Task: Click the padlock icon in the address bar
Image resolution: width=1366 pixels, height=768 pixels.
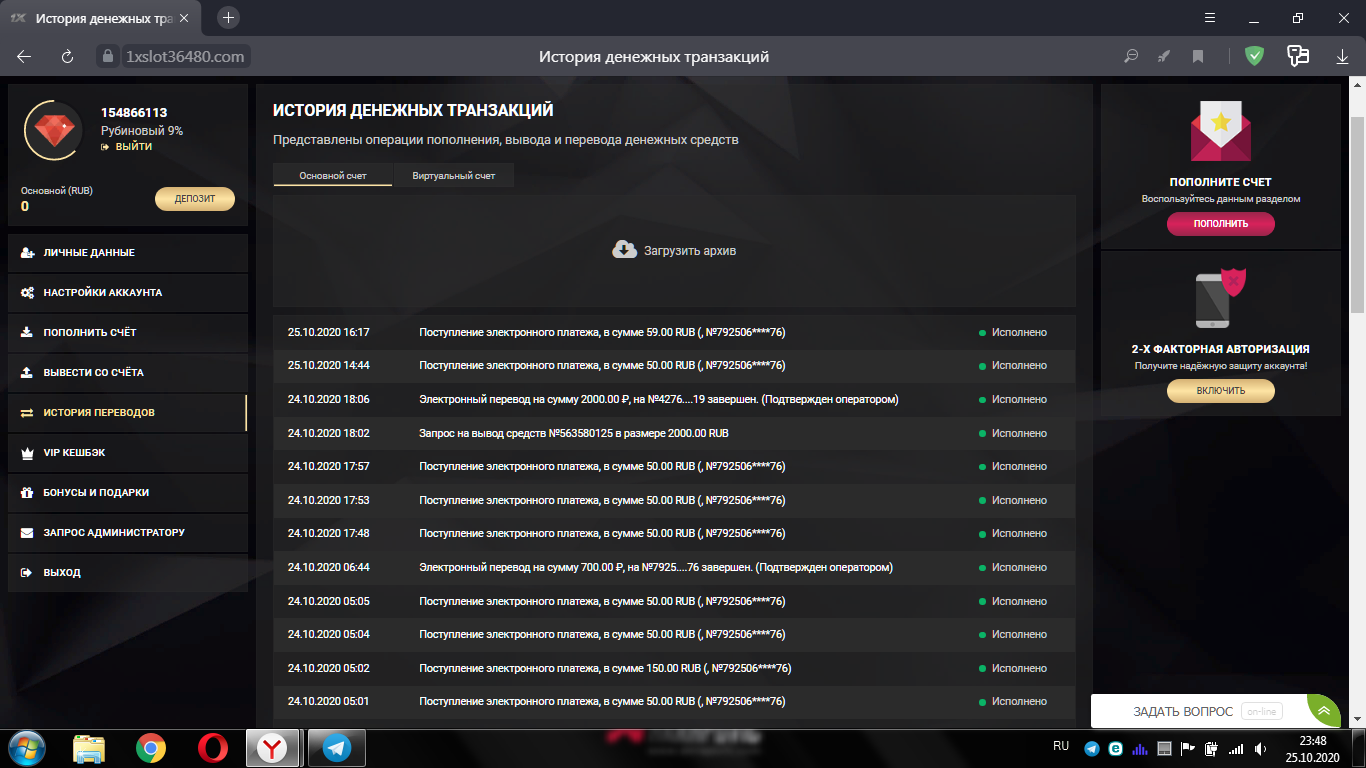Action: coord(108,57)
